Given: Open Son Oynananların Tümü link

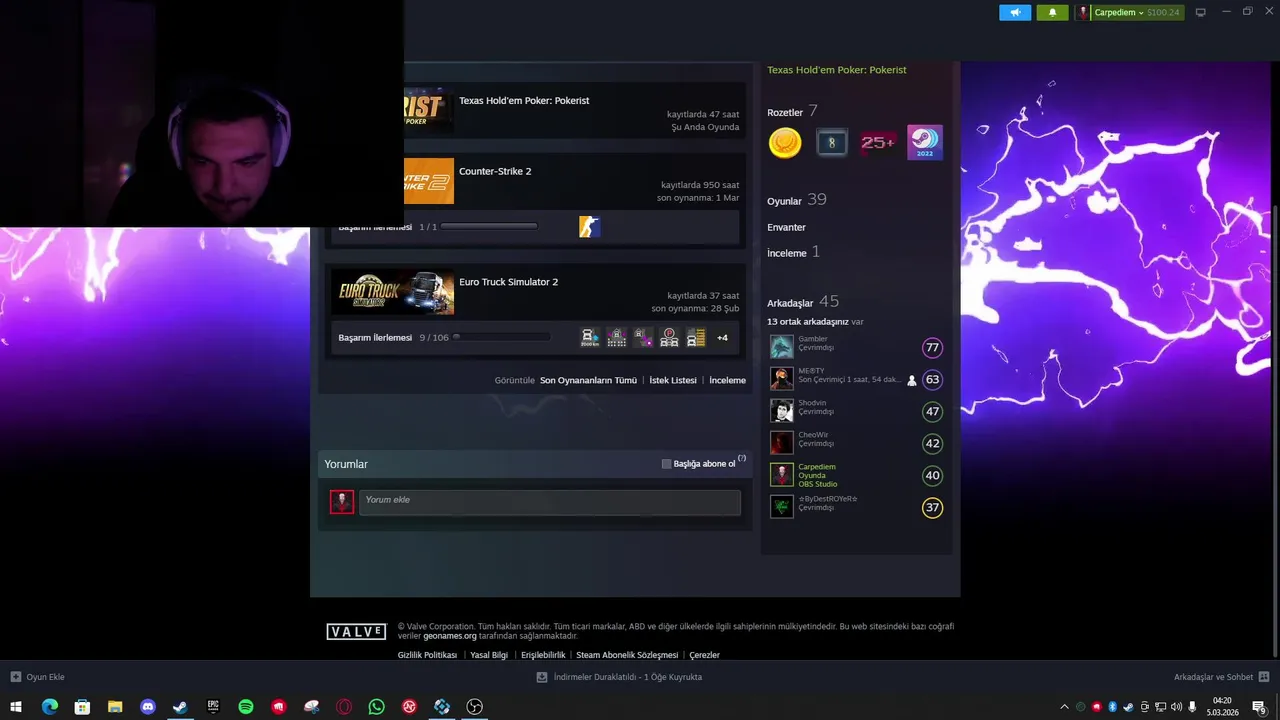Looking at the screenshot, I should click(x=588, y=380).
